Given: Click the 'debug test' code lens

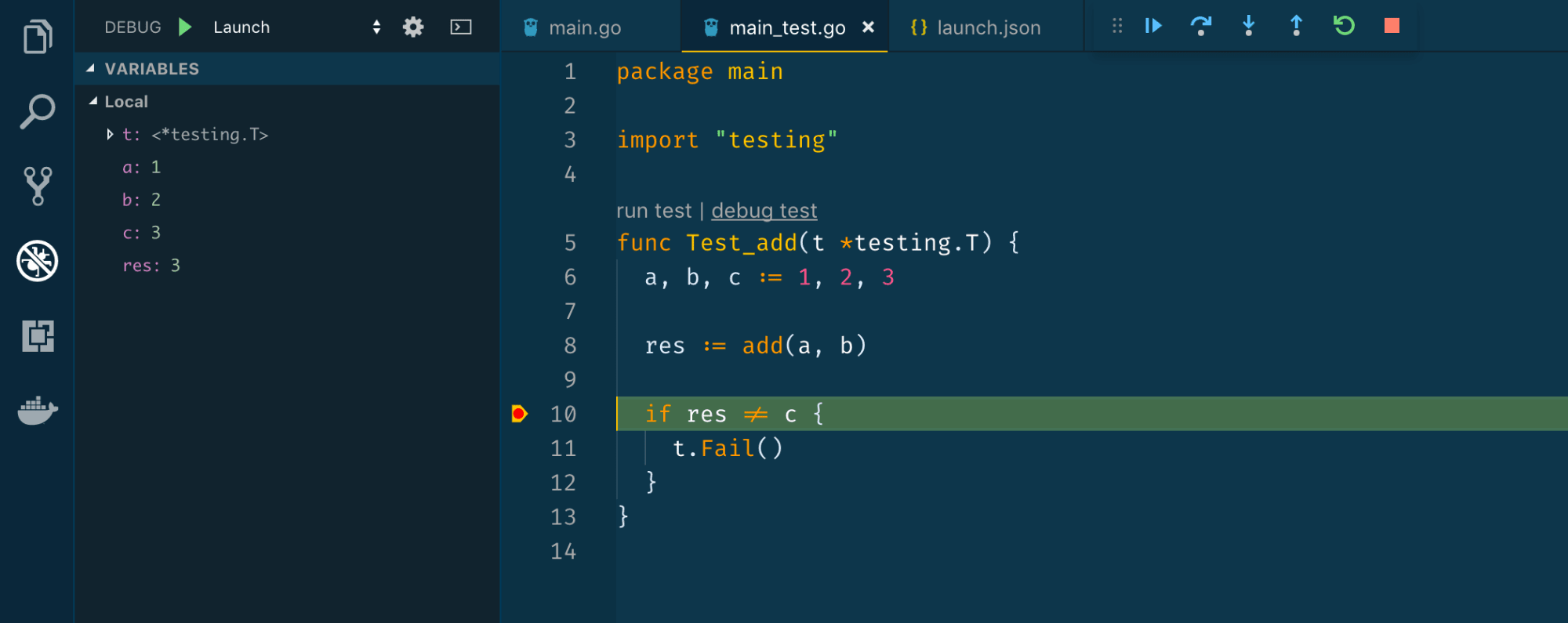Looking at the screenshot, I should click(764, 211).
